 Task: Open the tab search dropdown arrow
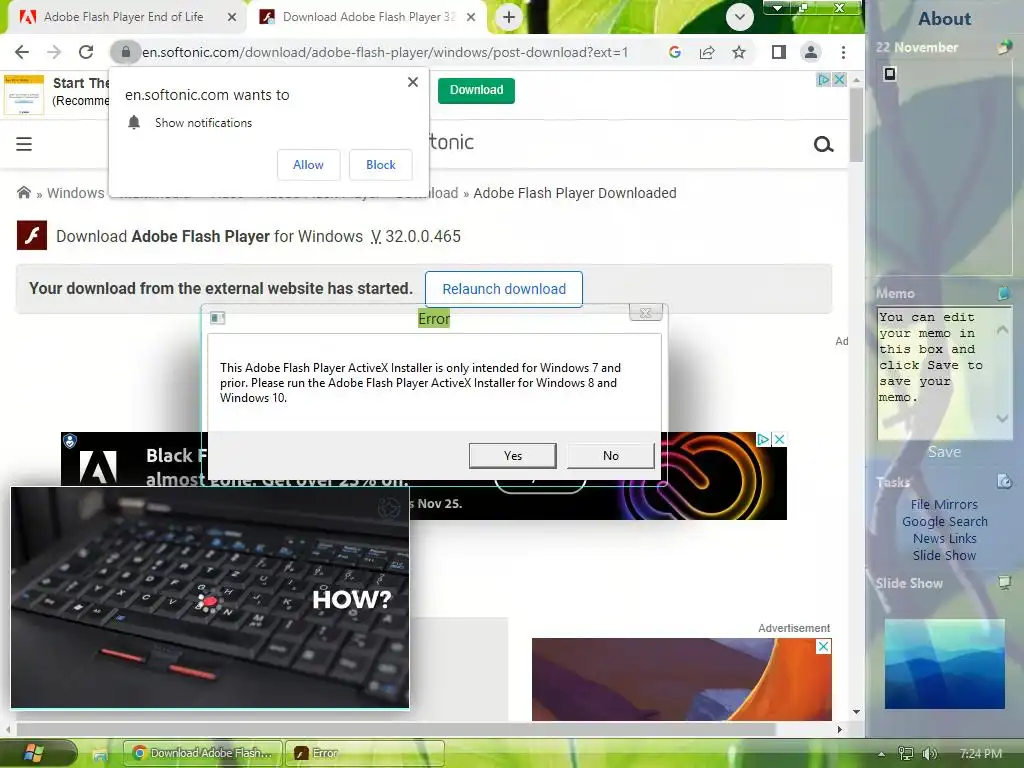point(739,17)
